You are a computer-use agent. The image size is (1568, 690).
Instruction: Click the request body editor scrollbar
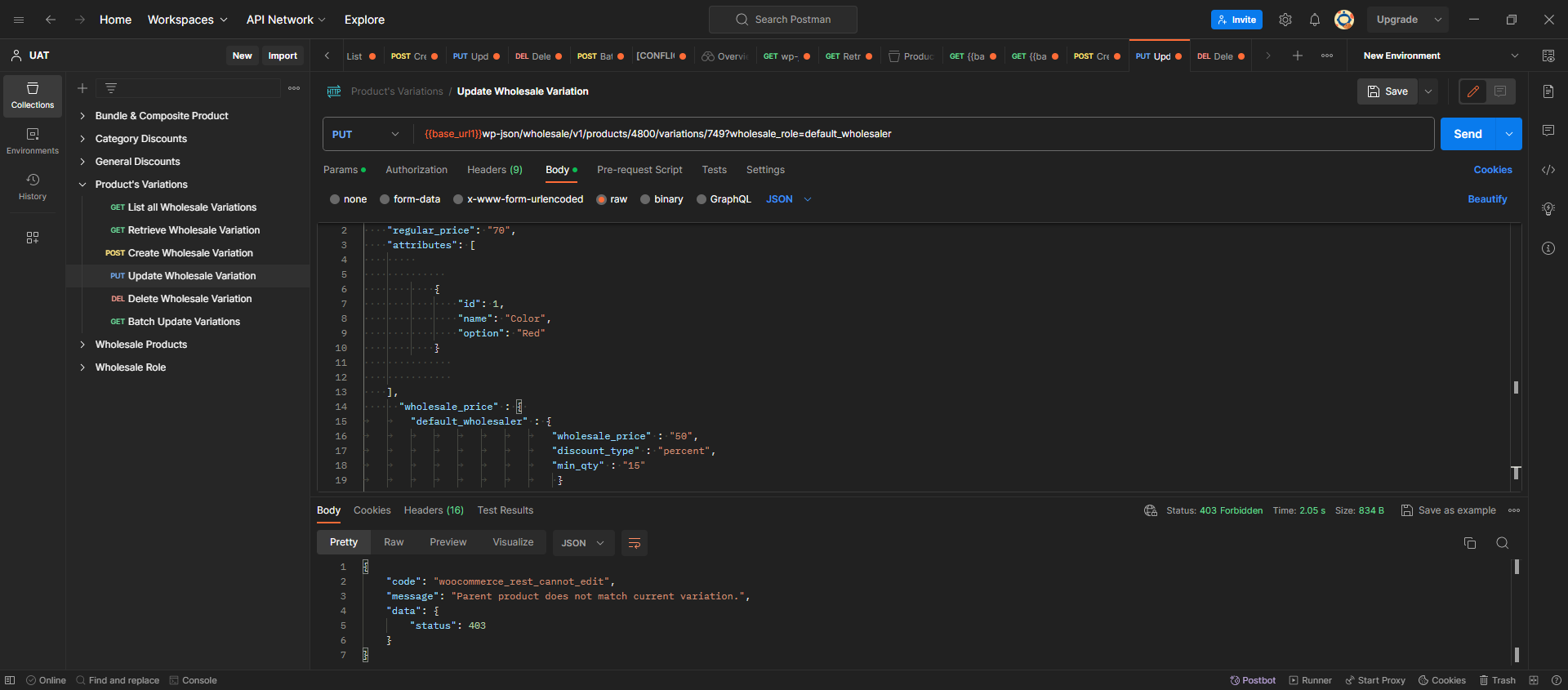pos(1516,388)
